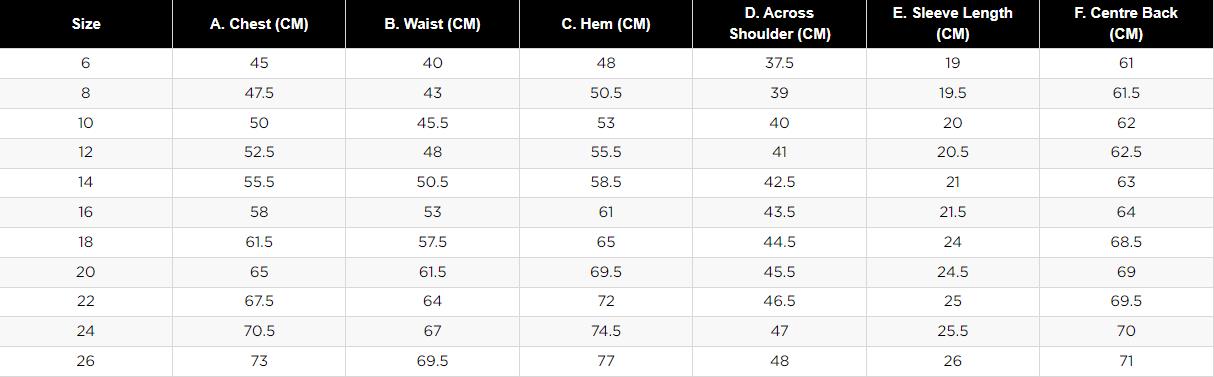Select the E. Sleeve Length (CM) header
Image resolution: width=1214 pixels, height=377 pixels.
[x=952, y=24]
